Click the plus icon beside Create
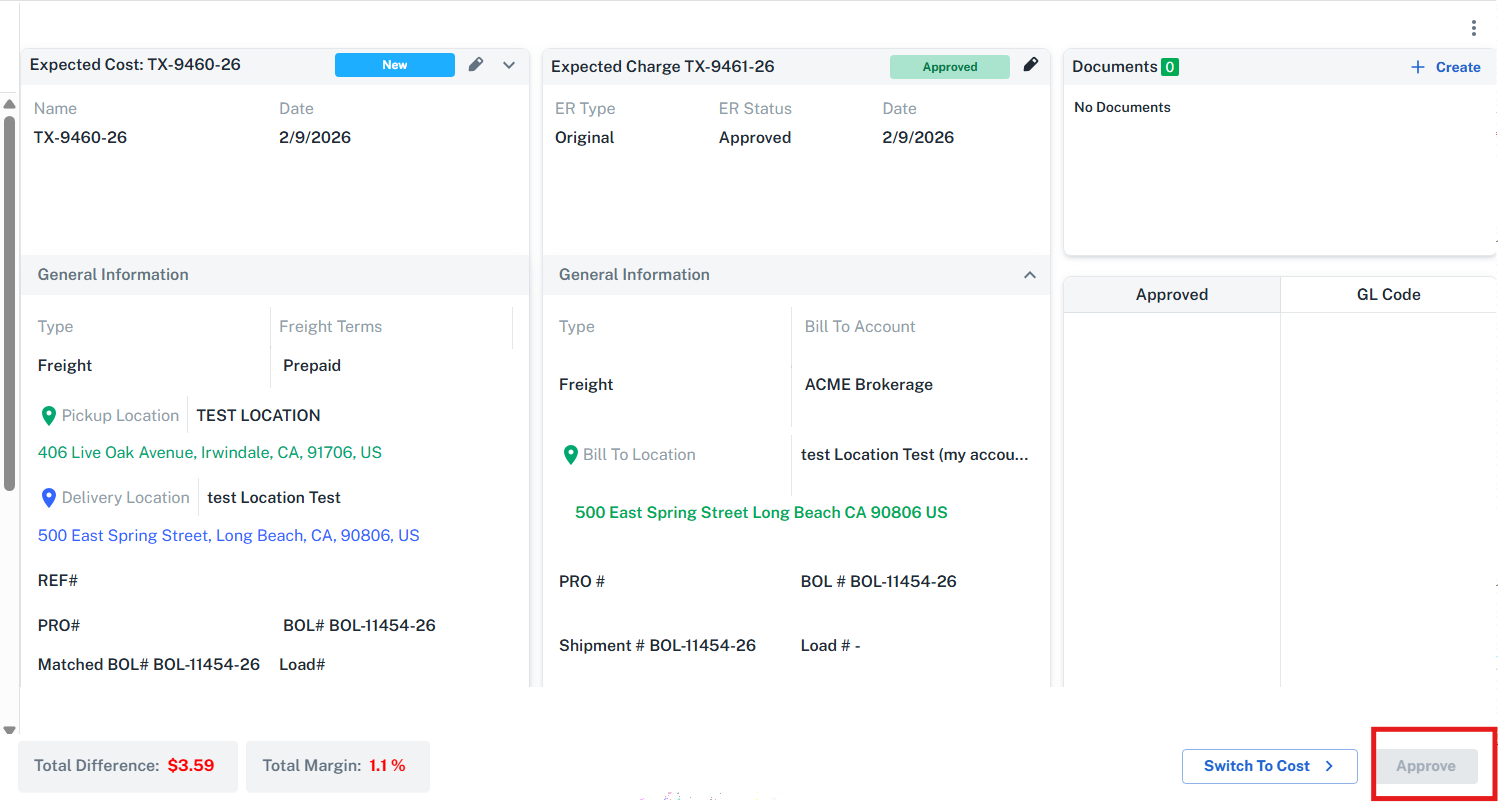This screenshot has width=1498, height=802. (1417, 67)
